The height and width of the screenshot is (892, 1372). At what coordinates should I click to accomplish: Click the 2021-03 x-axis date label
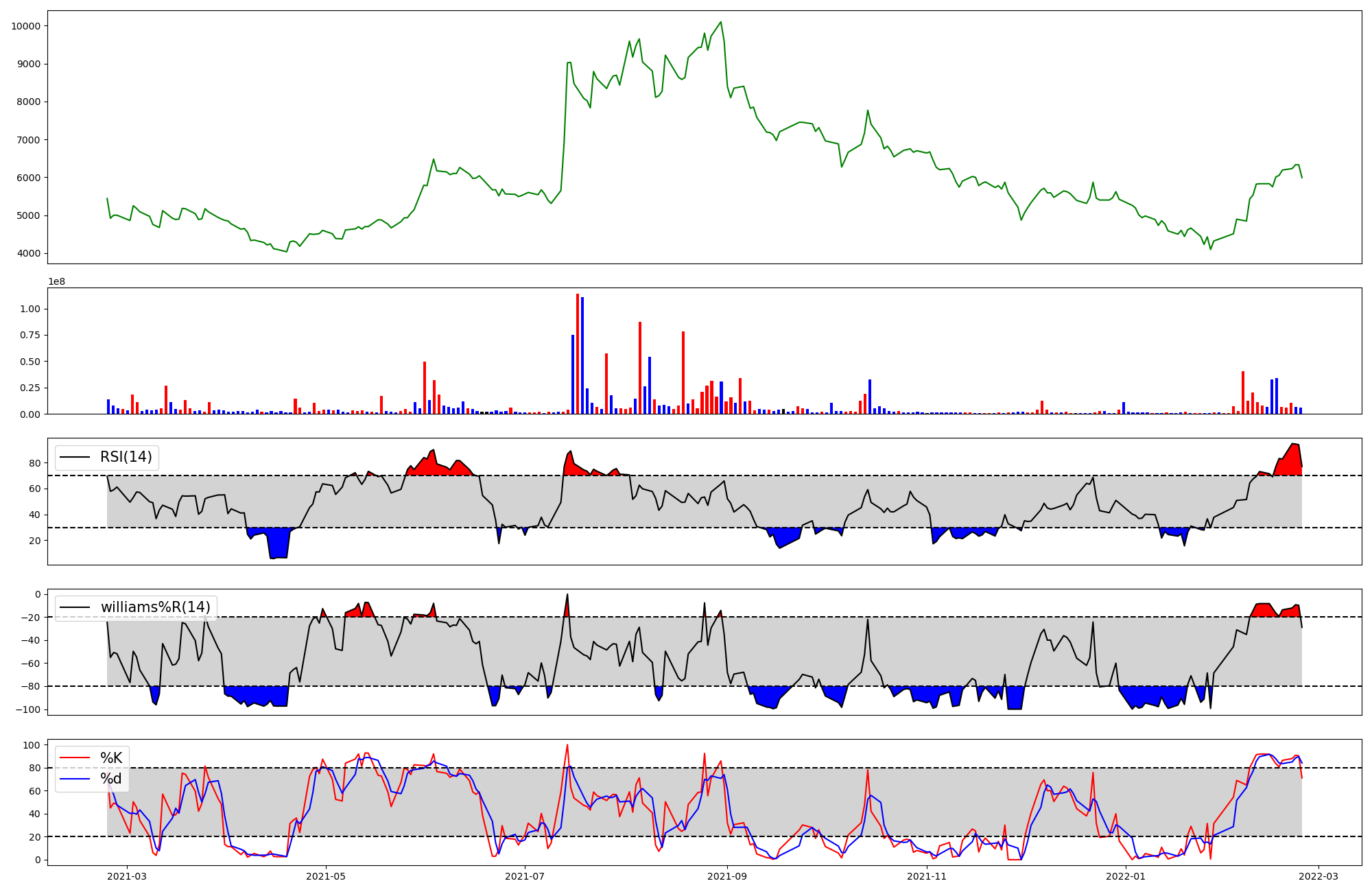tap(127, 876)
